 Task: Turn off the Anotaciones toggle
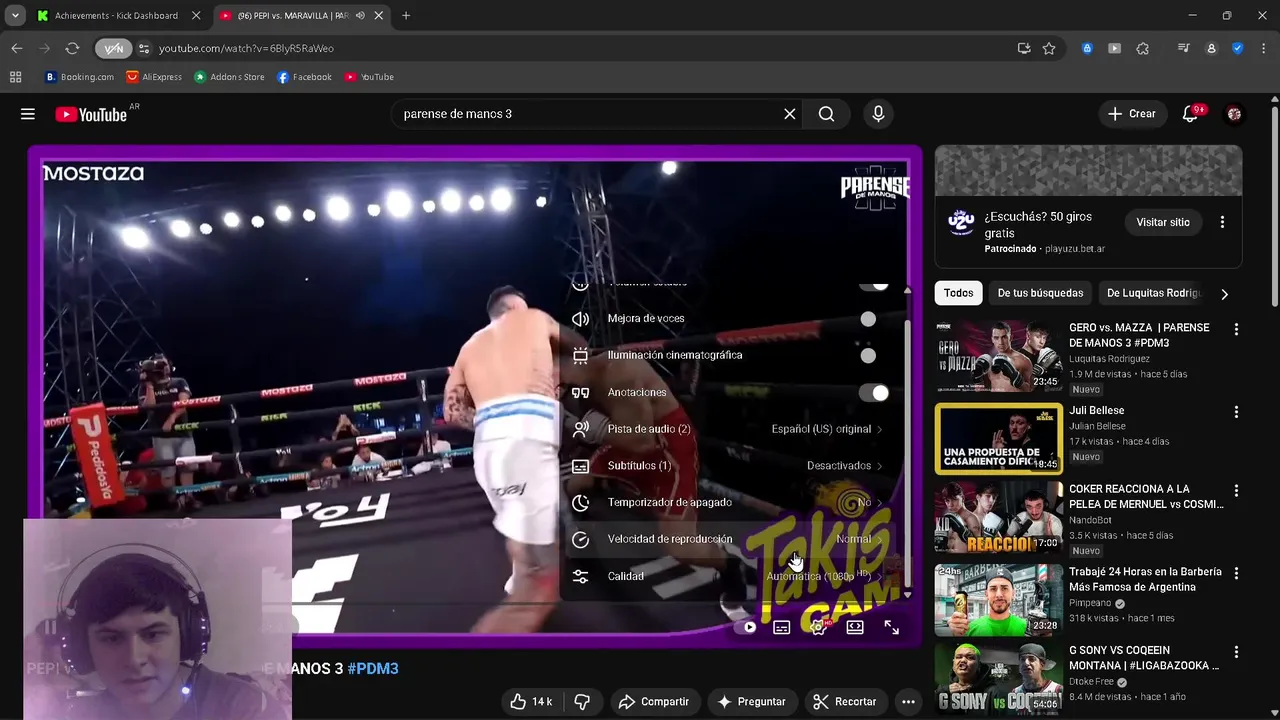[874, 393]
